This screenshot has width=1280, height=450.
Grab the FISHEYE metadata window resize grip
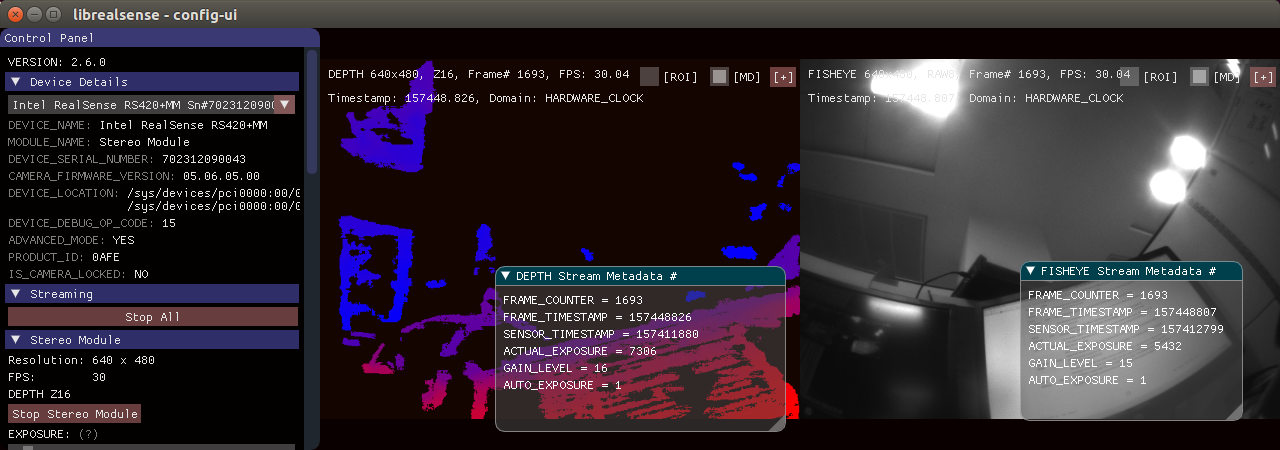pos(1233,412)
